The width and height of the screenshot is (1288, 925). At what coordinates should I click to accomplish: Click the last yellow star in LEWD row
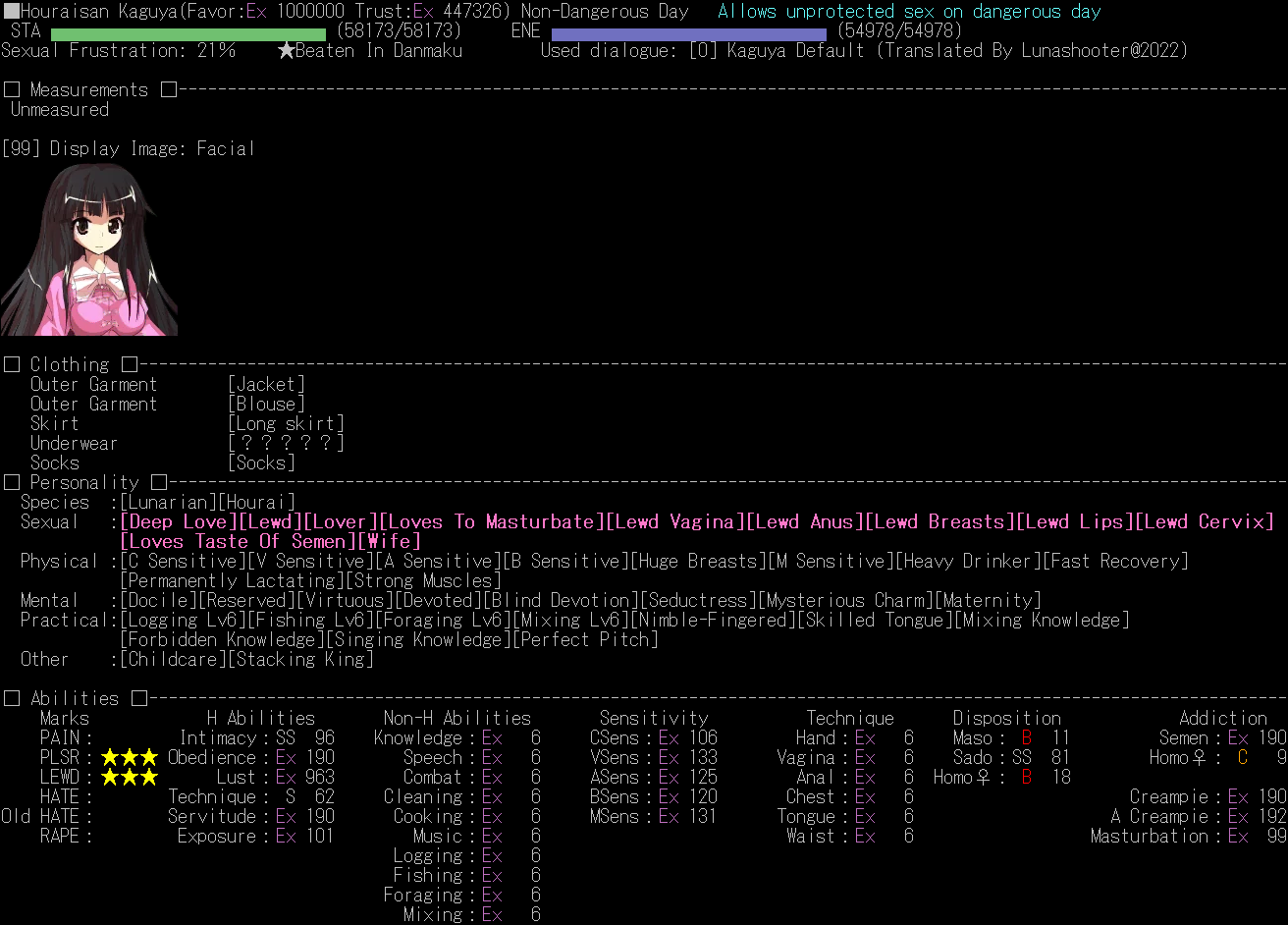(148, 777)
